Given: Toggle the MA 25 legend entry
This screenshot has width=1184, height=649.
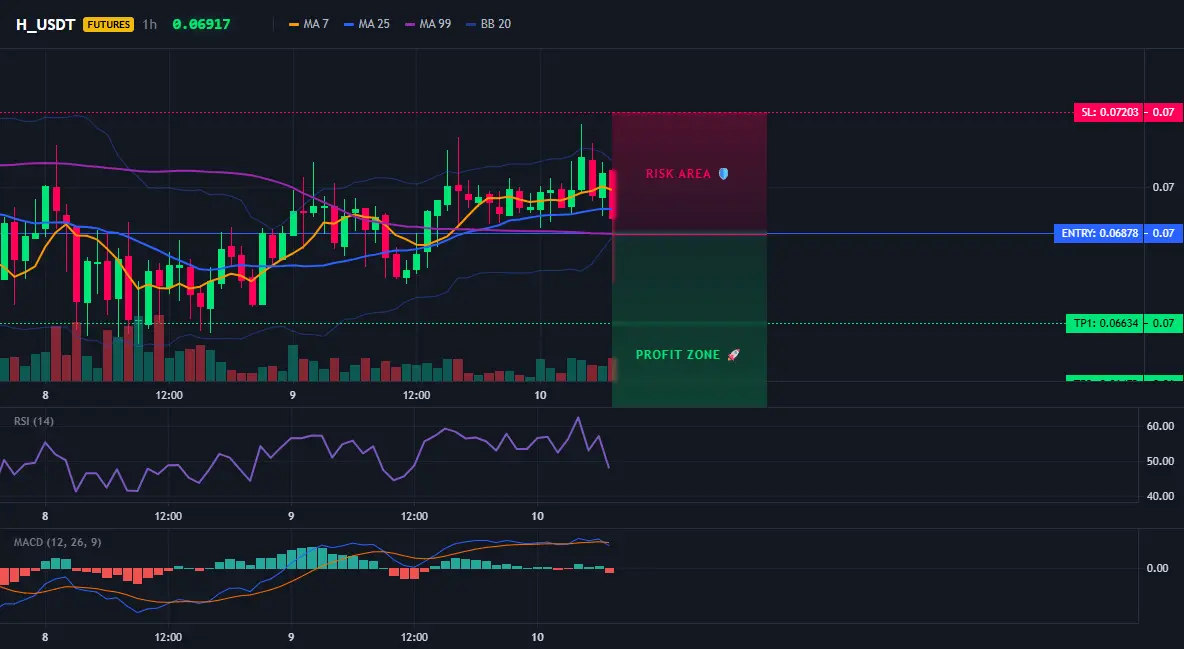Looking at the screenshot, I should point(367,24).
